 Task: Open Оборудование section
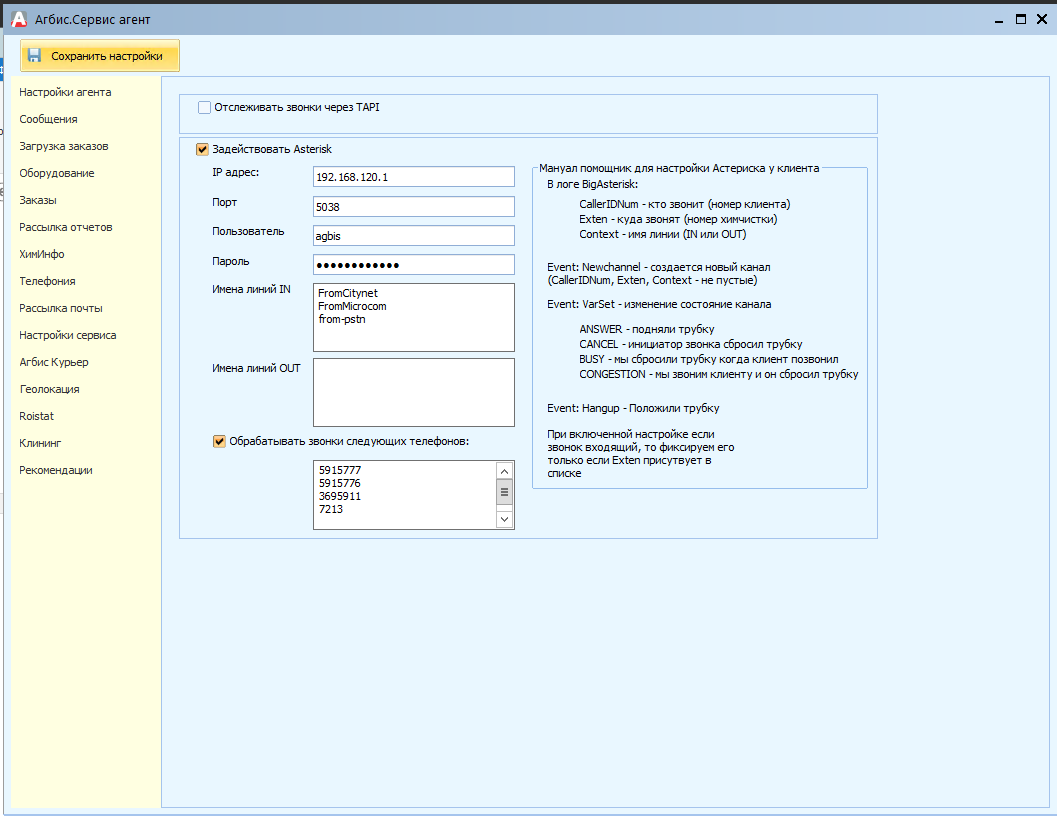(x=57, y=173)
